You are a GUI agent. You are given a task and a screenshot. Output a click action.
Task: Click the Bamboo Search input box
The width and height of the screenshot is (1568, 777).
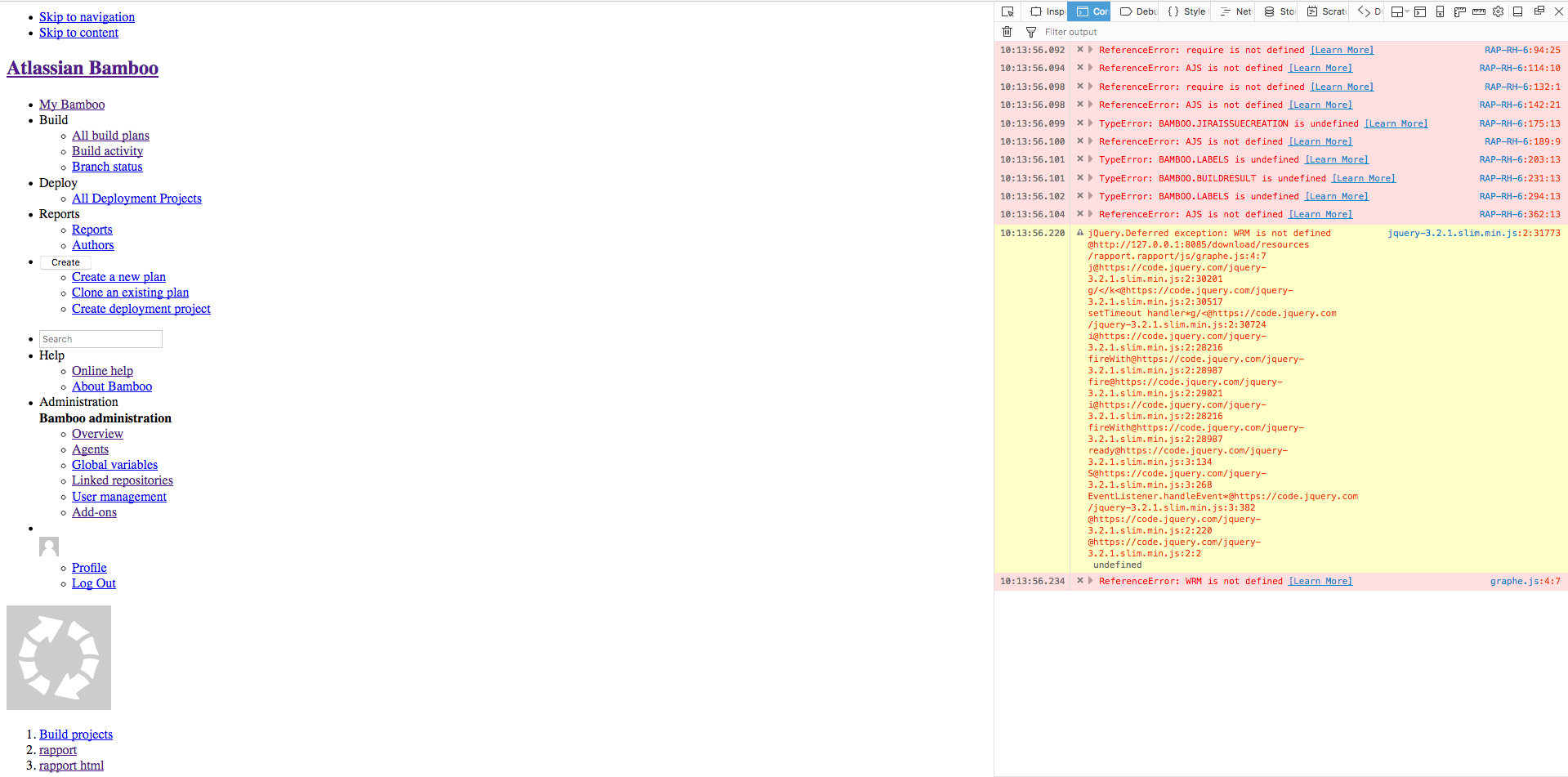click(101, 339)
